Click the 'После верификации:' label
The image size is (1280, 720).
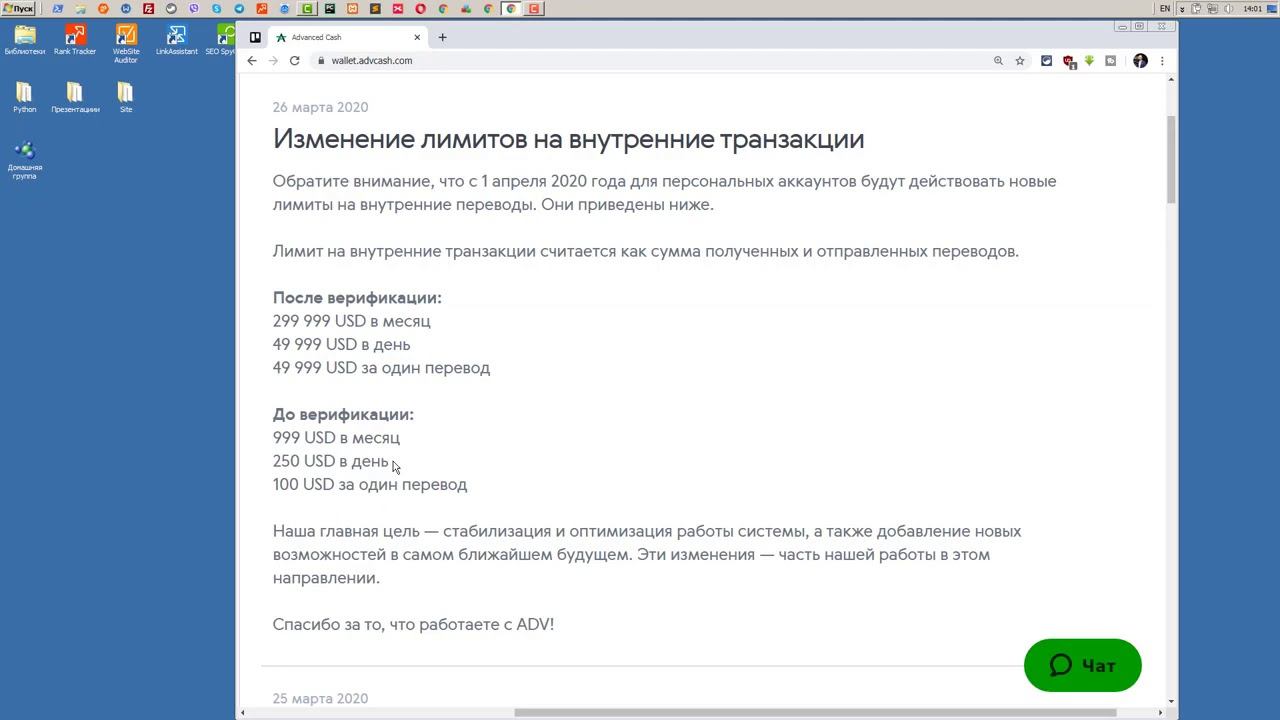pyautogui.click(x=357, y=298)
